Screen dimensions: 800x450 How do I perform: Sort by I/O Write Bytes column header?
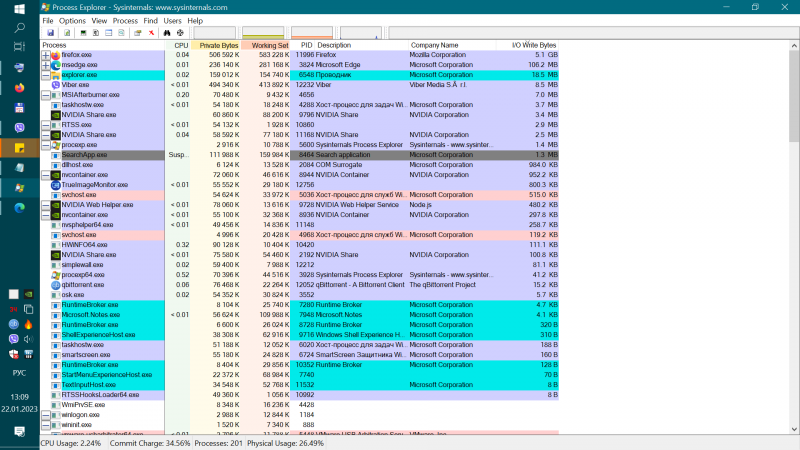(x=528, y=45)
